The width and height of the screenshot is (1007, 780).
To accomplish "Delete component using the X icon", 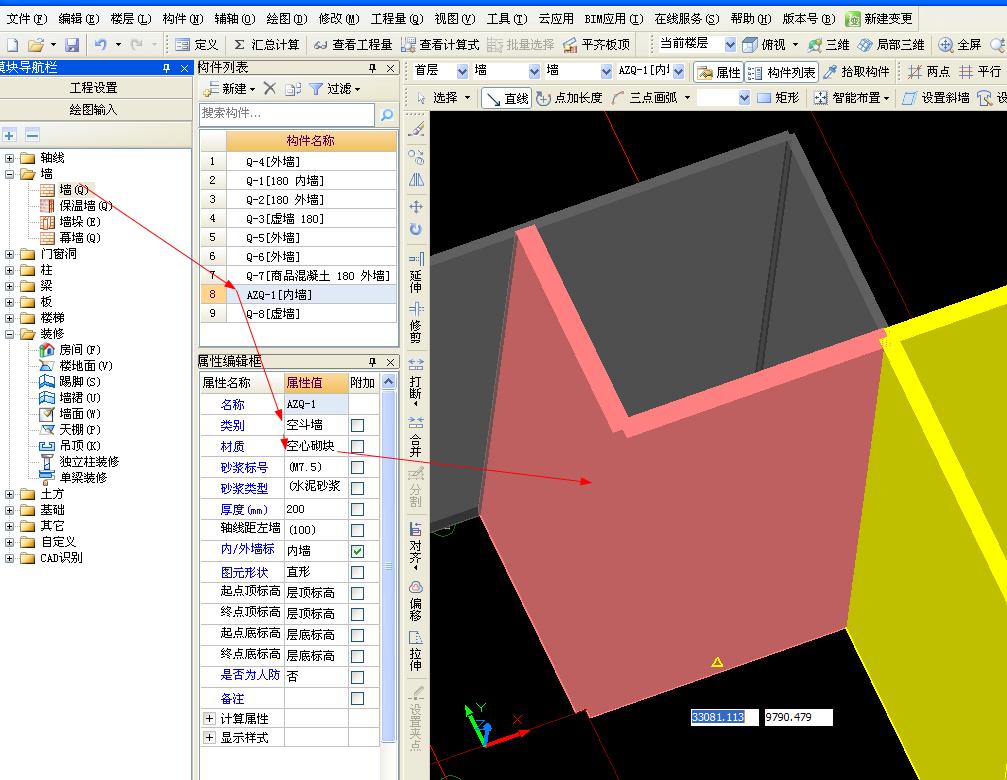I will coord(270,89).
